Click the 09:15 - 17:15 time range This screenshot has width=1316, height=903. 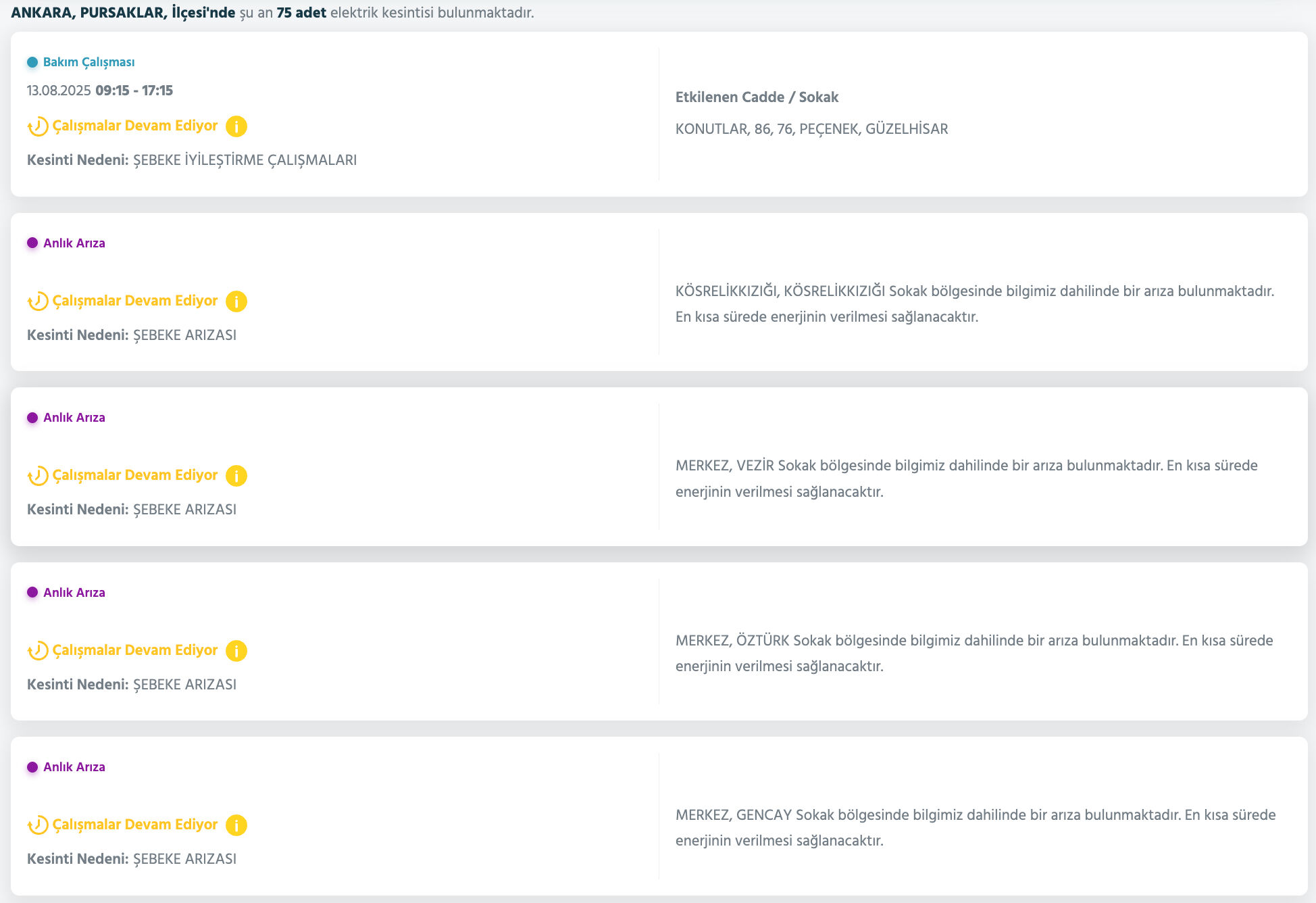(x=134, y=91)
